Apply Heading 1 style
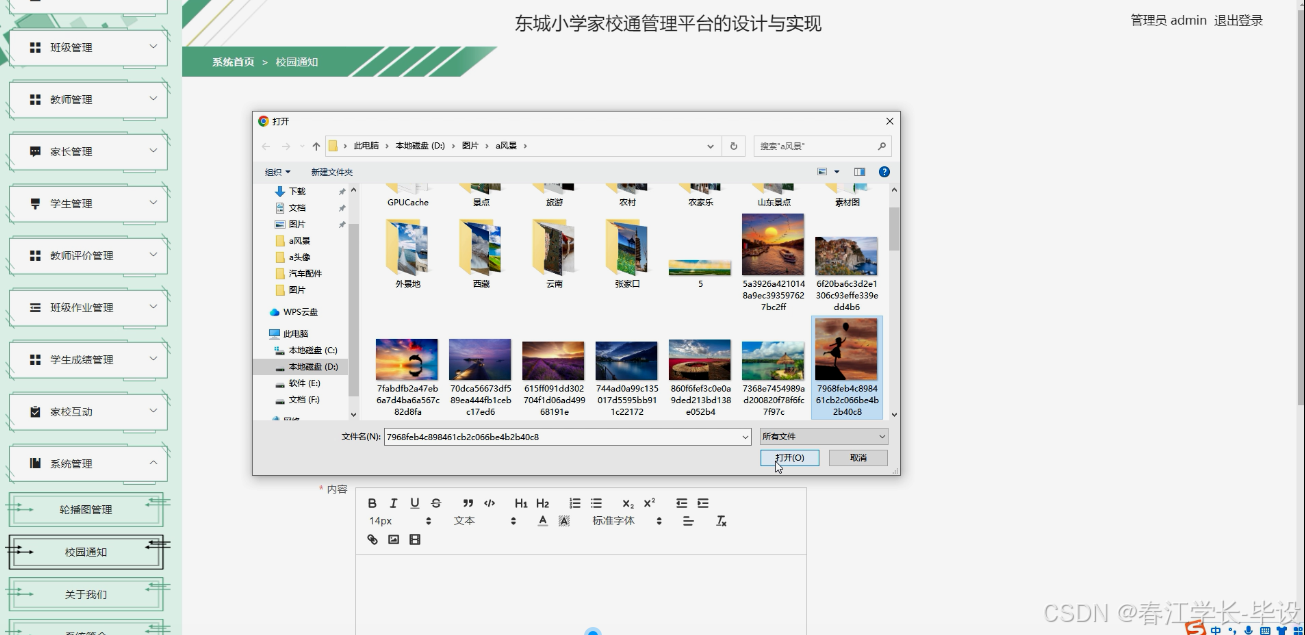 (521, 503)
